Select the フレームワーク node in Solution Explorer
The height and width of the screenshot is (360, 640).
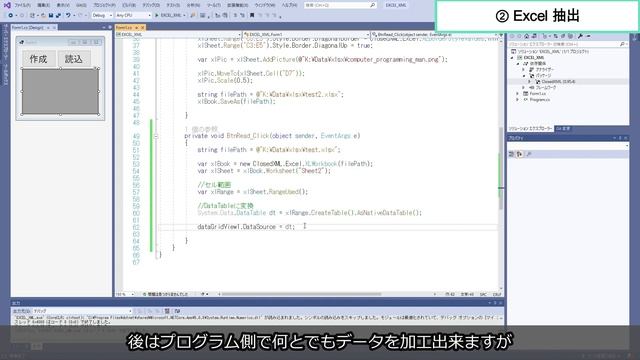545,88
